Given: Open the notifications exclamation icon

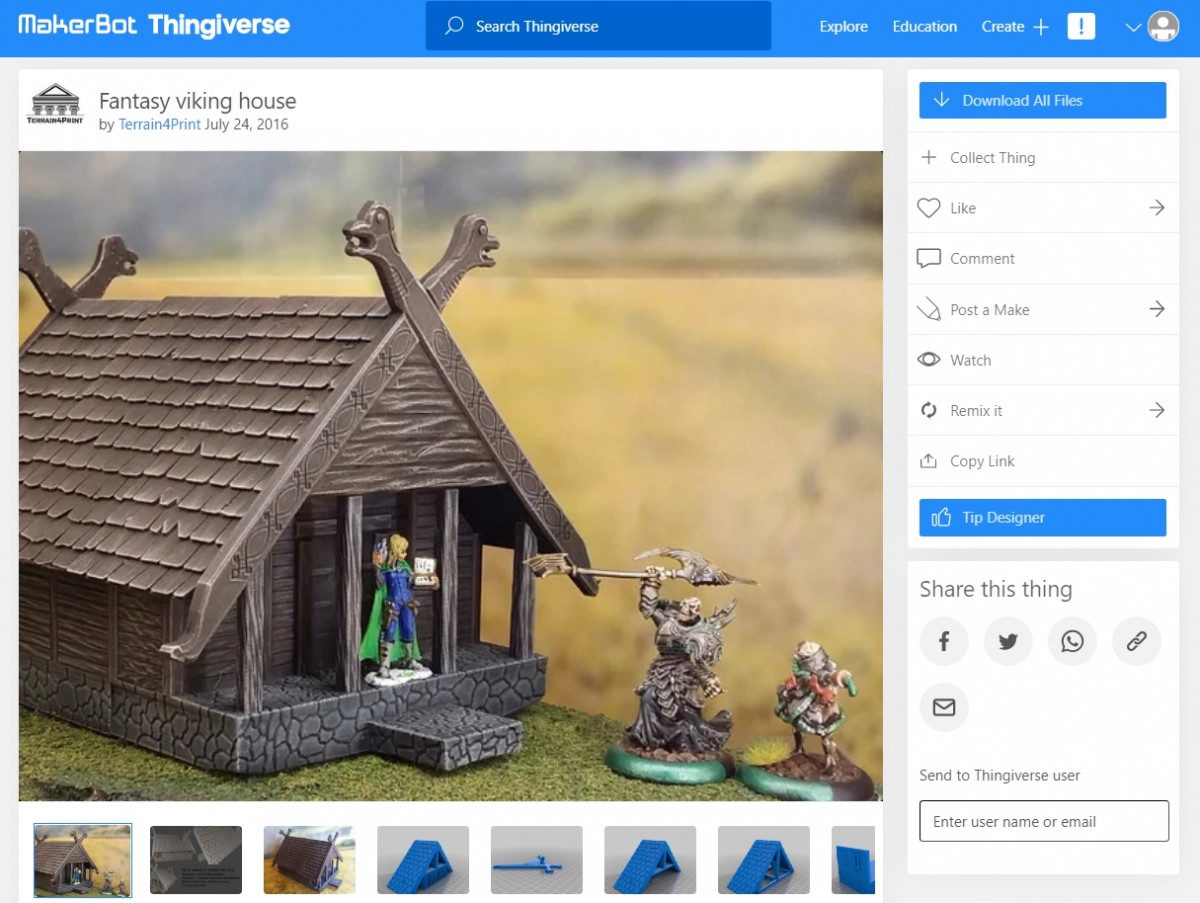Looking at the screenshot, I should pyautogui.click(x=1081, y=27).
